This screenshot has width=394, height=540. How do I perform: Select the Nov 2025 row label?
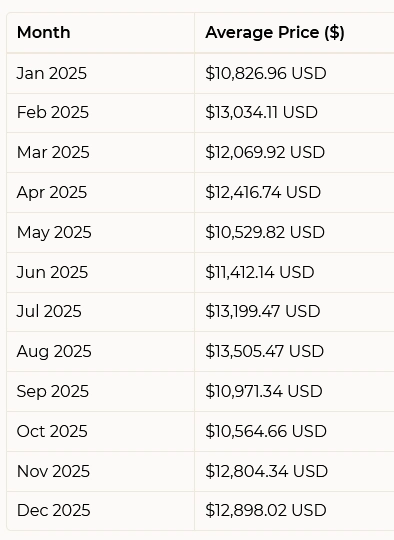point(53,471)
